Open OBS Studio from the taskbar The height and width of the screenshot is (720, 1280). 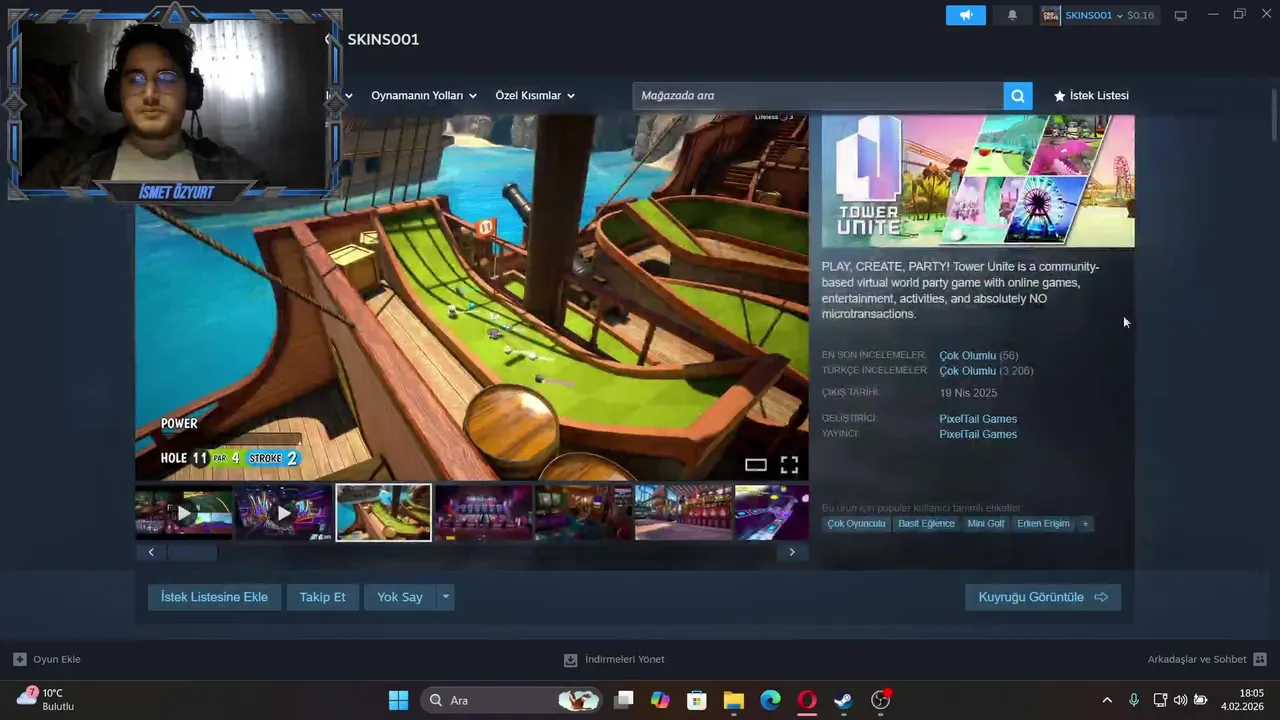coord(881,700)
